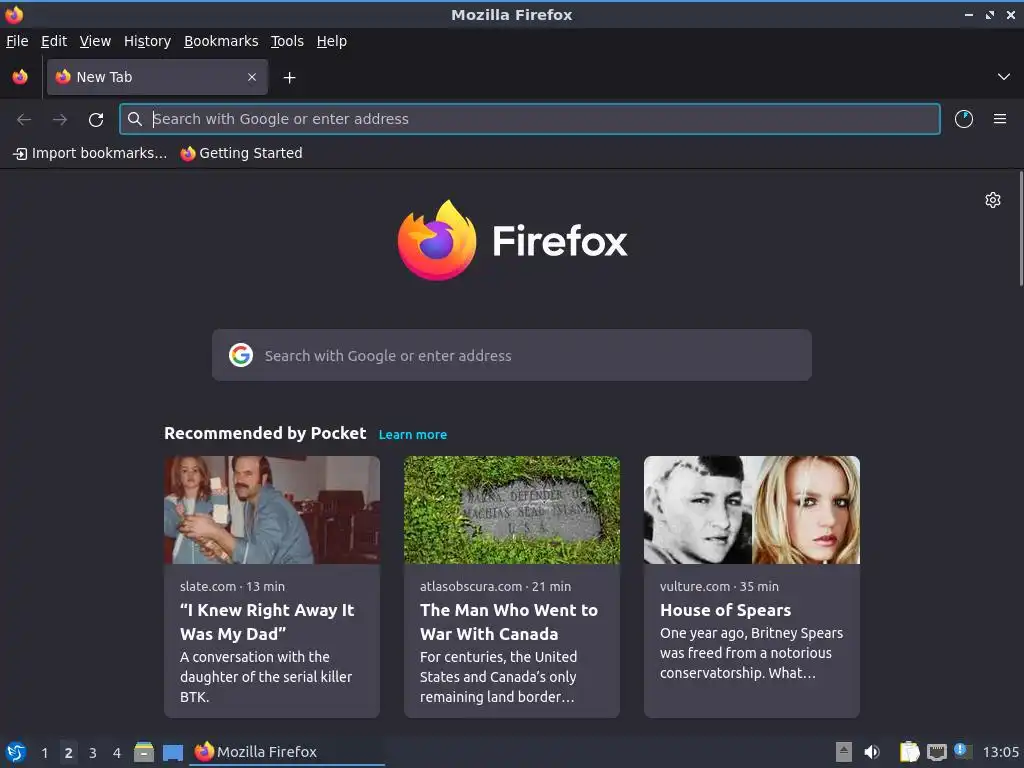Open the clipboard manager tray icon
Image resolution: width=1024 pixels, height=768 pixels.
(909, 752)
